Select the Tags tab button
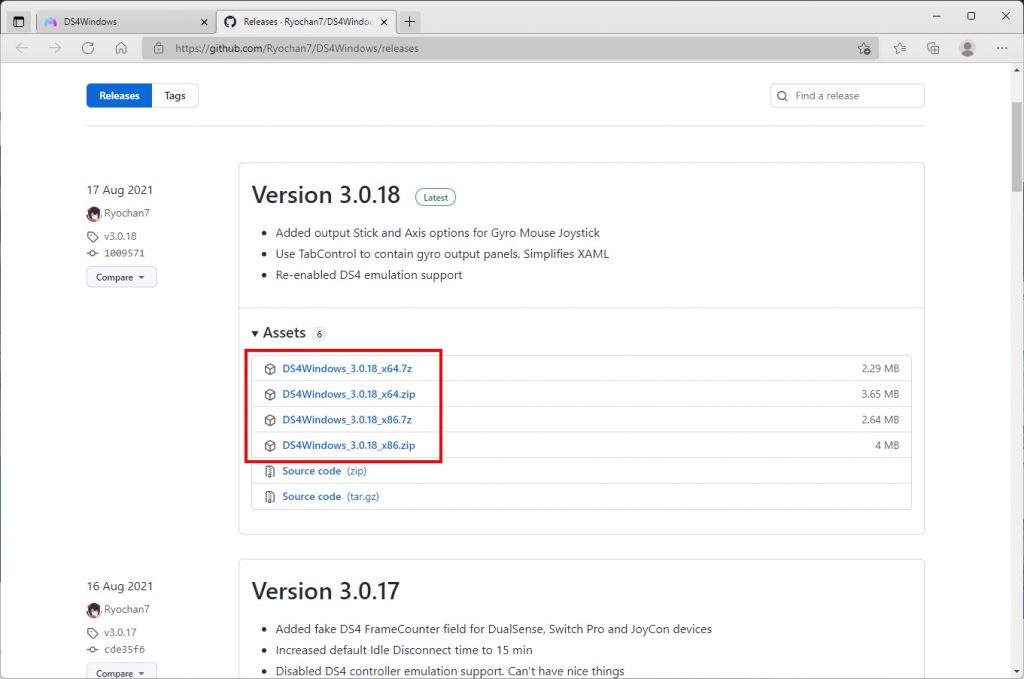This screenshot has width=1024, height=679. [x=175, y=95]
